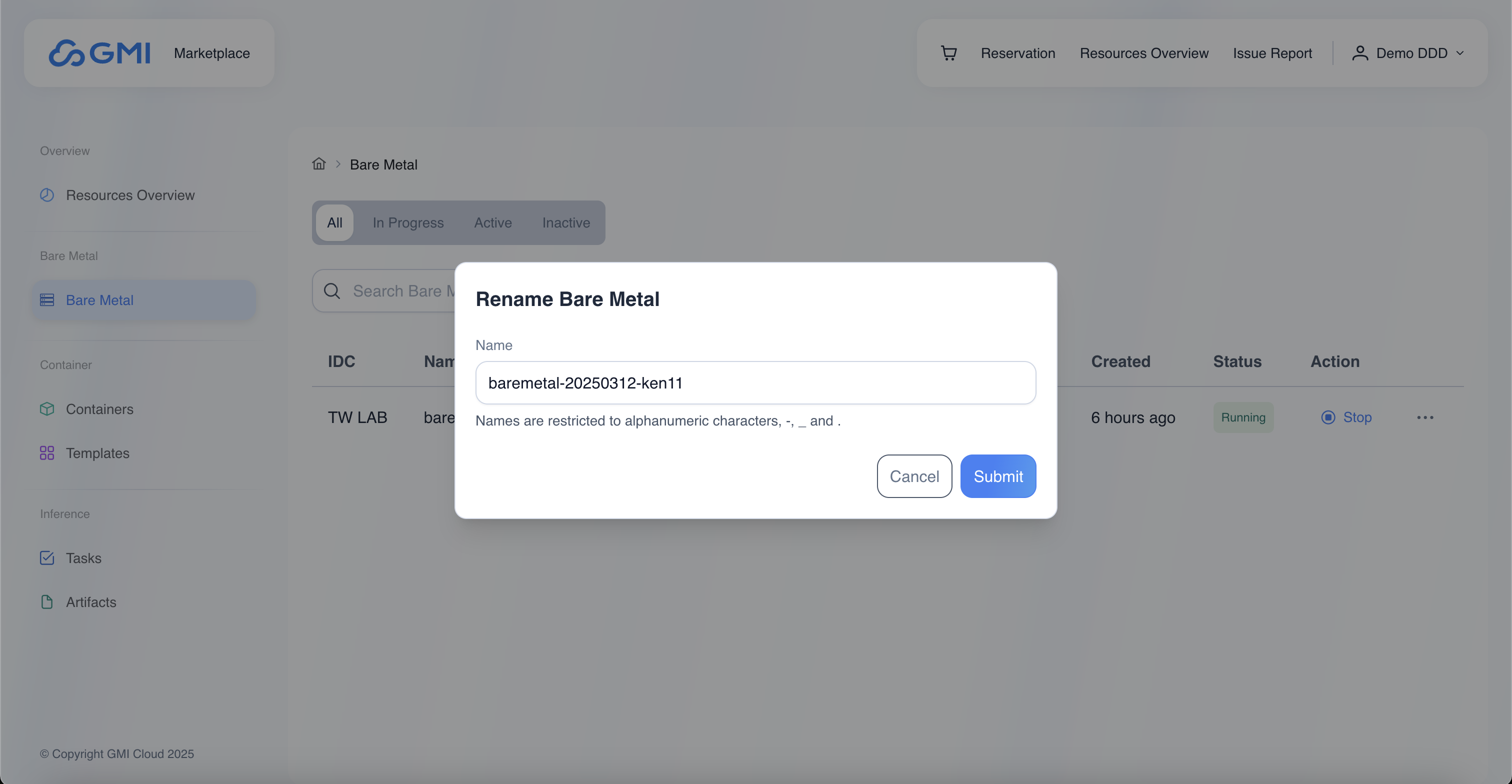
Task: Click the Created column header
Action: (1120, 361)
